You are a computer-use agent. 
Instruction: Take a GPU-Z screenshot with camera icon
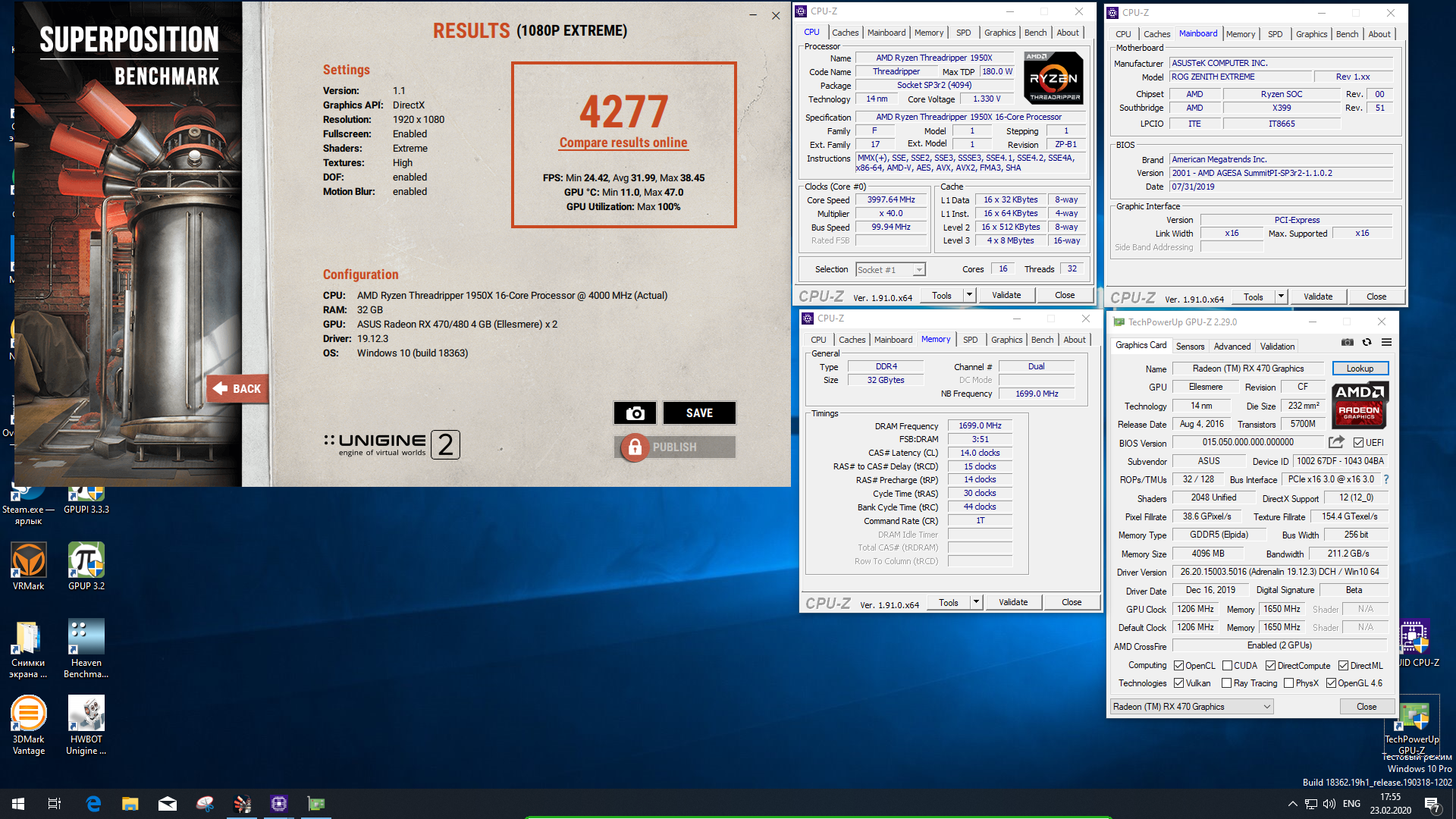tap(1347, 343)
